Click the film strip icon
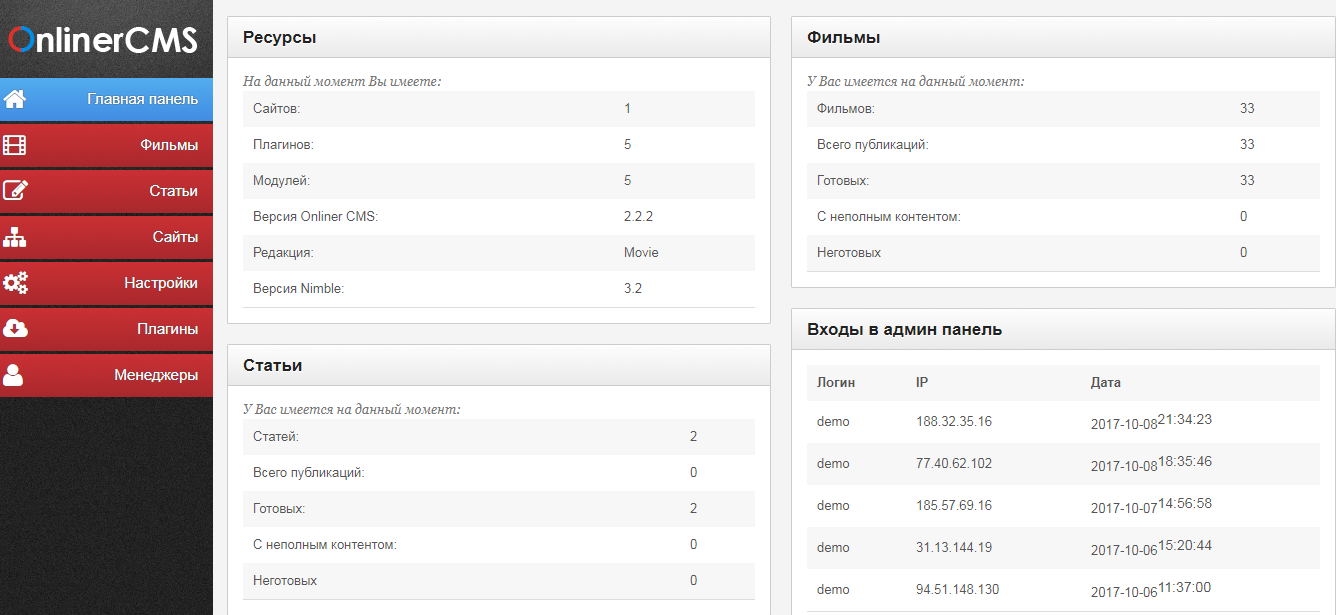1336x615 pixels. point(15,145)
